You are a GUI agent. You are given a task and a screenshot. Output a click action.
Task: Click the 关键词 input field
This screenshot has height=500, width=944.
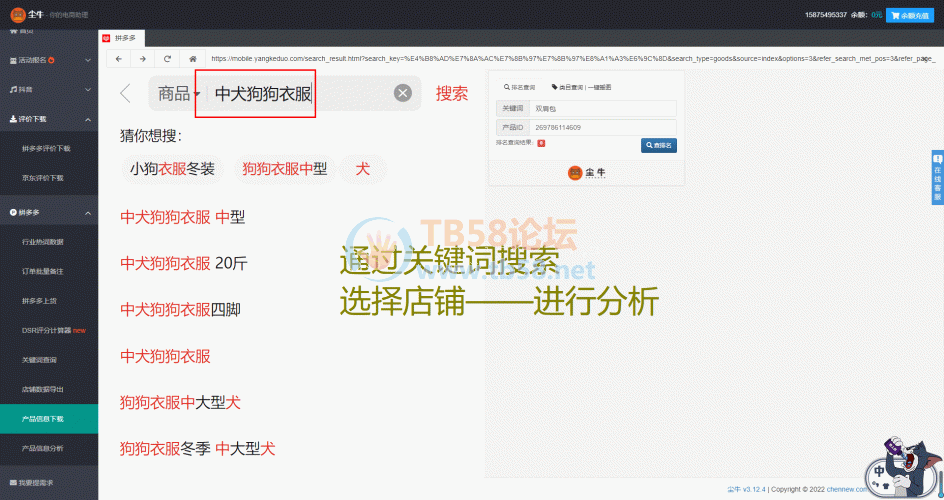click(603, 108)
